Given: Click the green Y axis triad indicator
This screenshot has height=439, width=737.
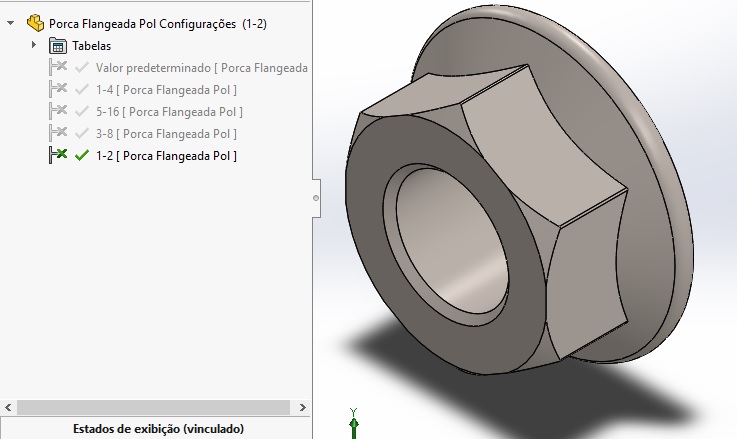Looking at the screenshot, I should click(353, 423).
